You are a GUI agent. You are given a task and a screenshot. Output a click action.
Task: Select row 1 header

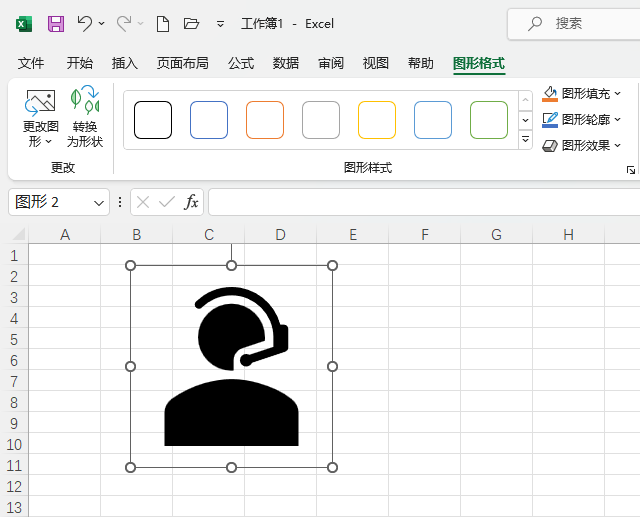point(14,255)
